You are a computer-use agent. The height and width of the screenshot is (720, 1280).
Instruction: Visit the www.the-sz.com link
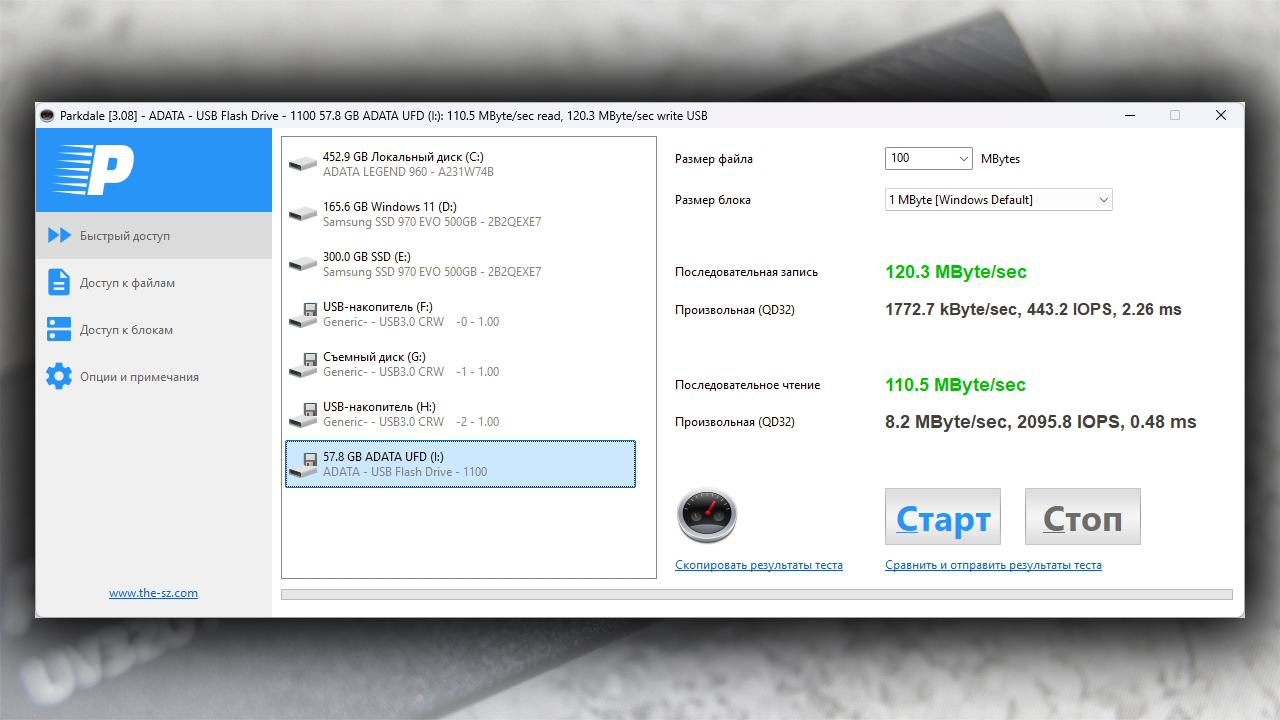coord(153,593)
